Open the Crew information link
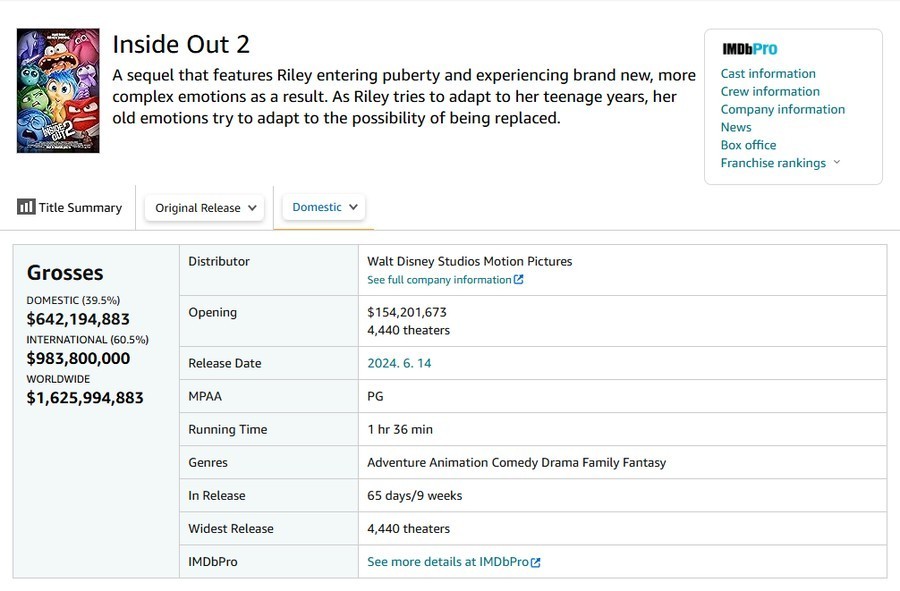This screenshot has height=591, width=900. pyautogui.click(x=770, y=91)
